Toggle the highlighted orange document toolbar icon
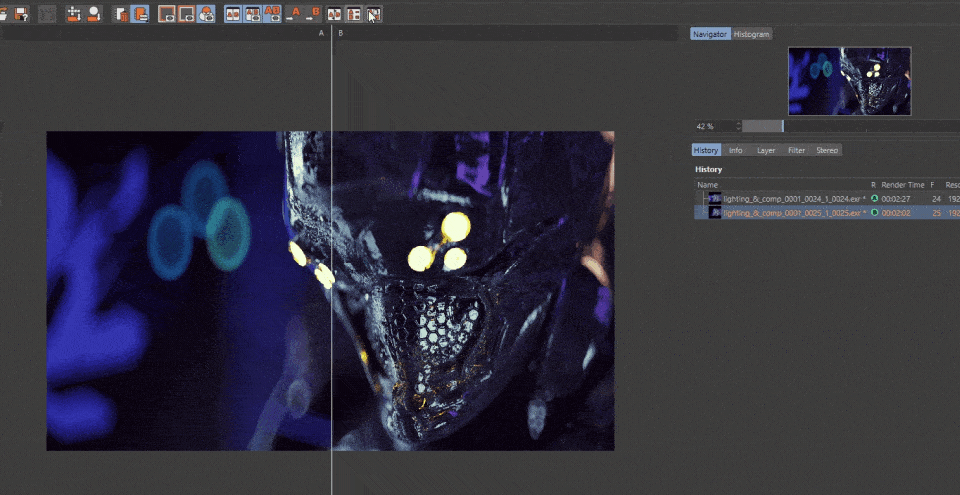Image resolution: width=960 pixels, height=495 pixels. pos(140,13)
